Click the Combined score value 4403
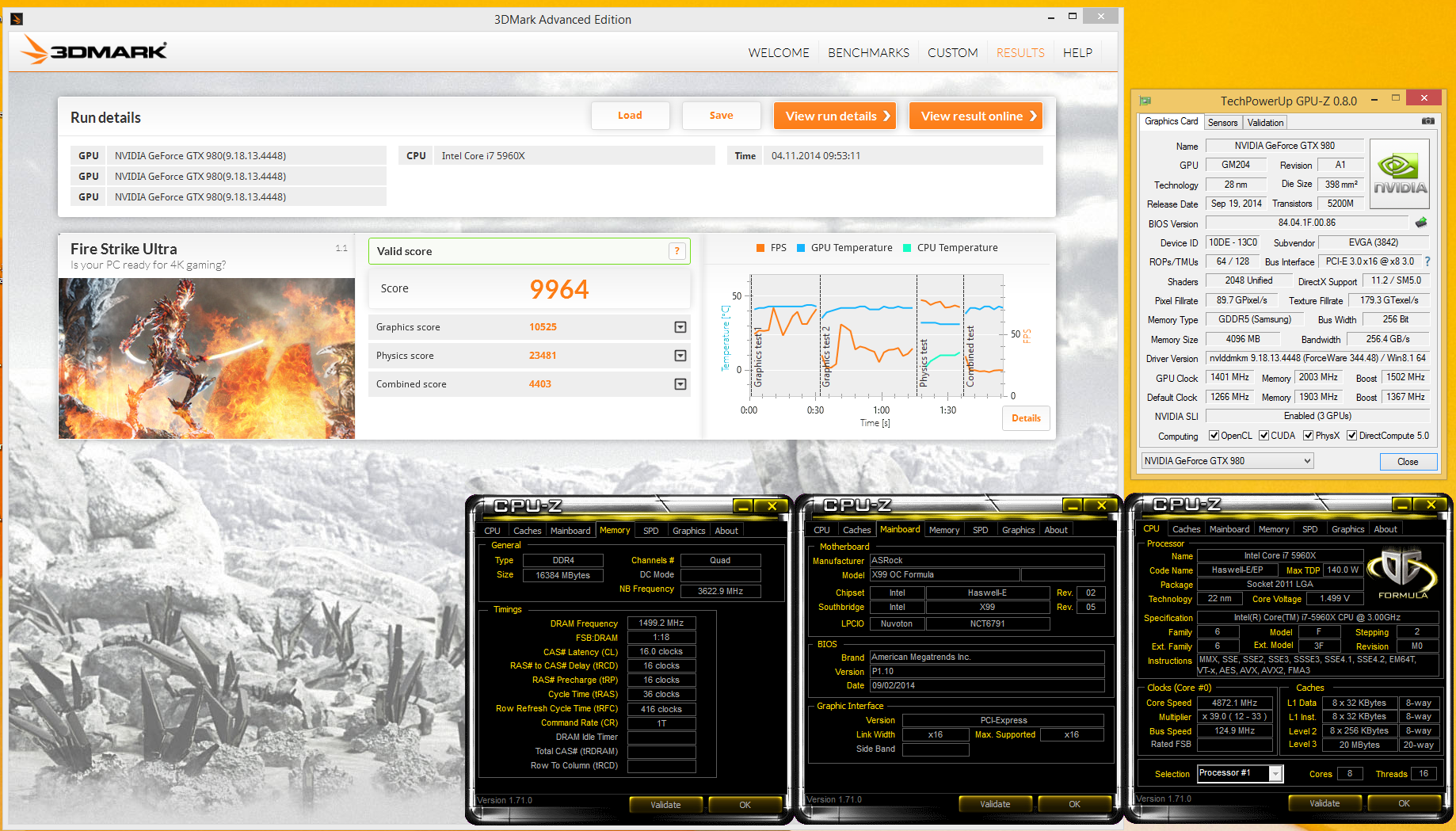 tap(539, 384)
